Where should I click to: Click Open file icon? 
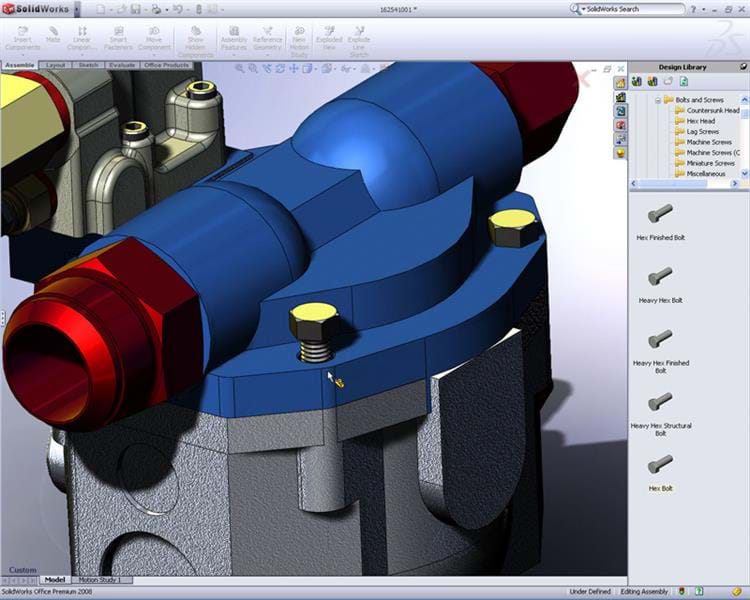tap(121, 9)
